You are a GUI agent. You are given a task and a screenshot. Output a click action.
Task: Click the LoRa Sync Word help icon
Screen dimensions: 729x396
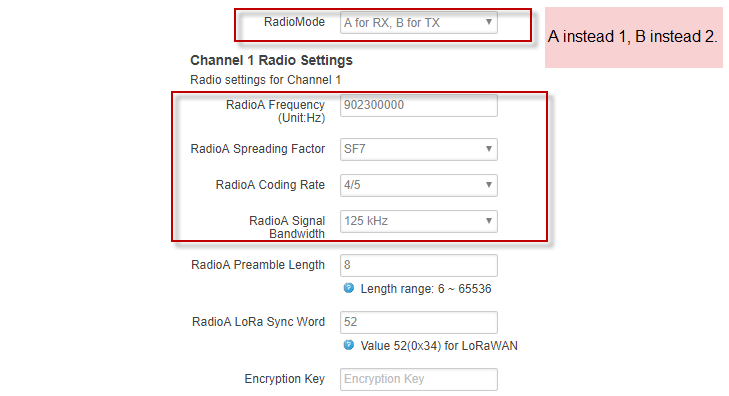coord(348,345)
